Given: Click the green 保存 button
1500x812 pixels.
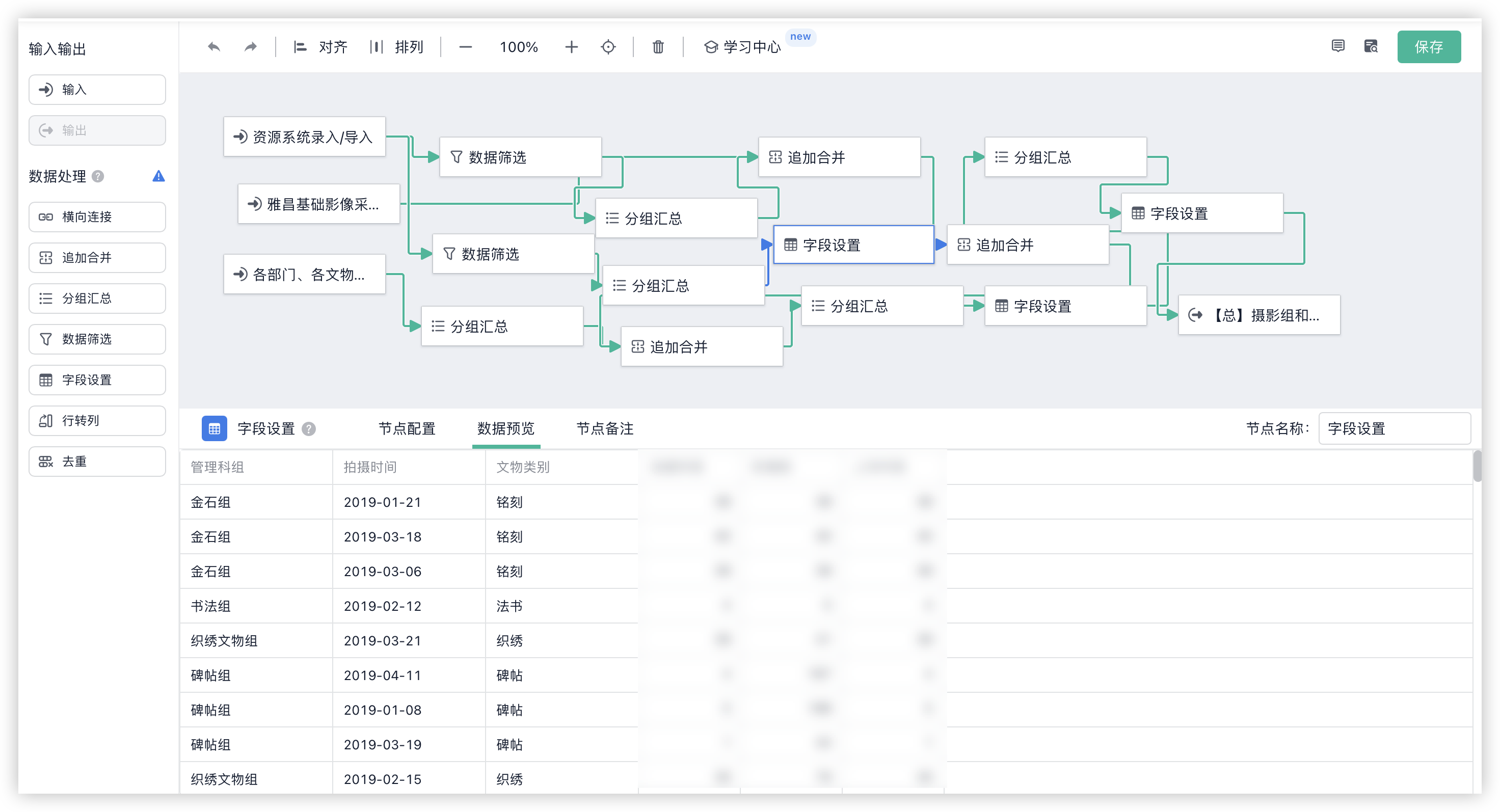Looking at the screenshot, I should point(1428,46).
